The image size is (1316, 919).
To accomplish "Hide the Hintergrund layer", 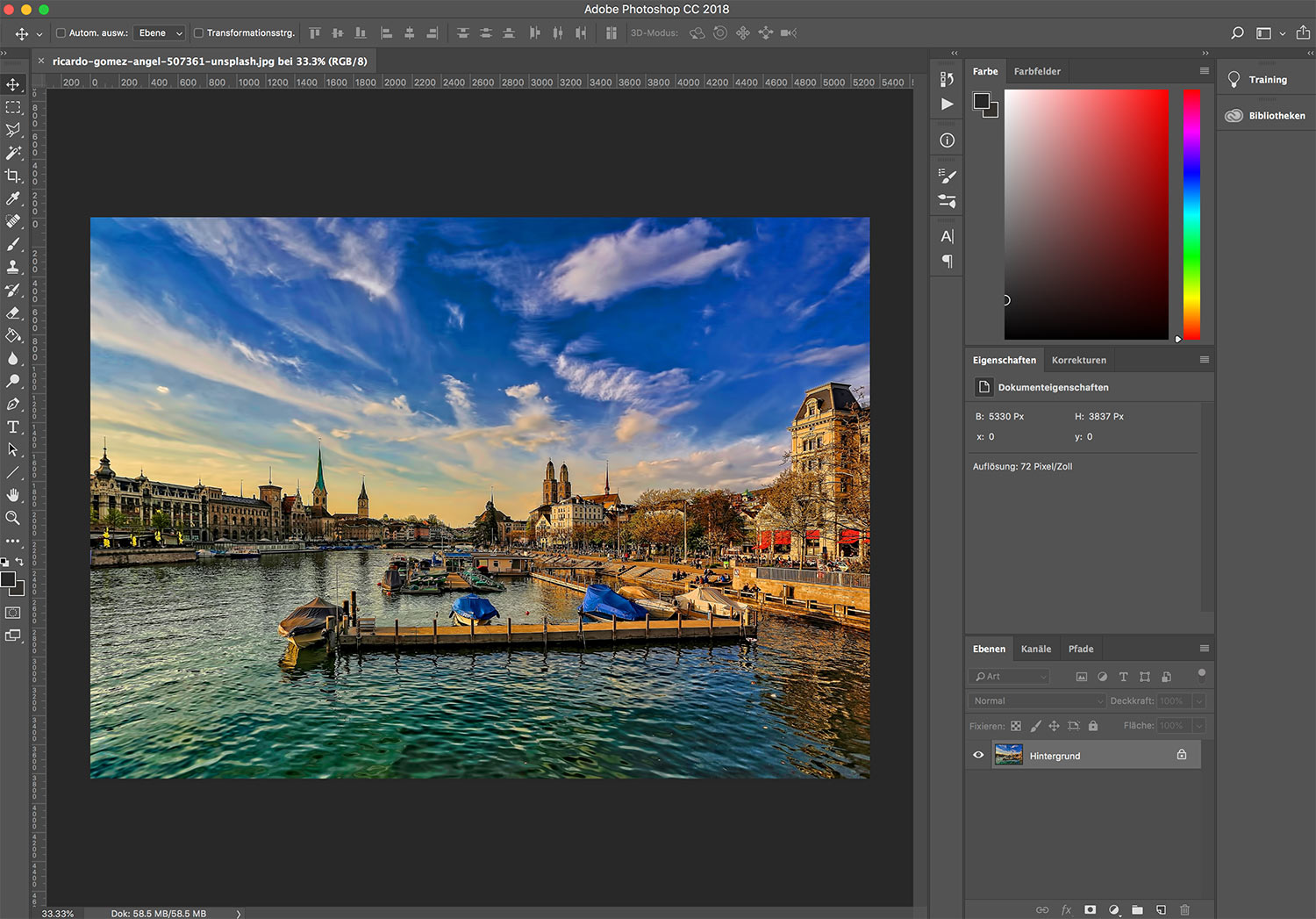I will click(978, 755).
